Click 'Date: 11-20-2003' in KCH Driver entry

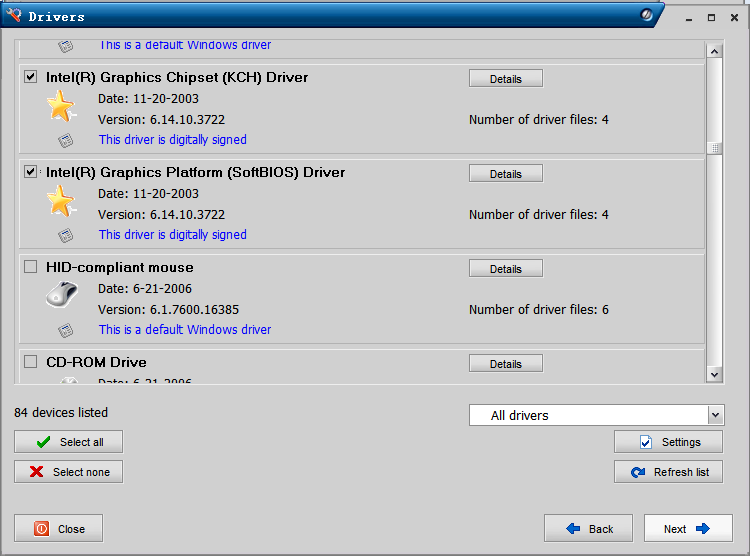[x=148, y=99]
